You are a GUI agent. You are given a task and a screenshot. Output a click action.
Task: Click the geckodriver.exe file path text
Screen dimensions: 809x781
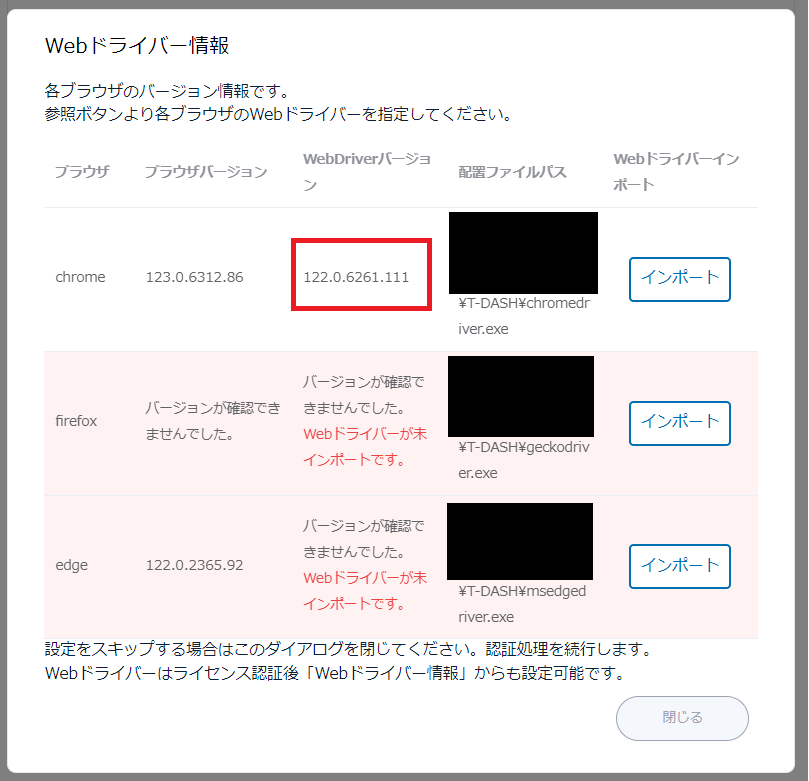pos(524,460)
